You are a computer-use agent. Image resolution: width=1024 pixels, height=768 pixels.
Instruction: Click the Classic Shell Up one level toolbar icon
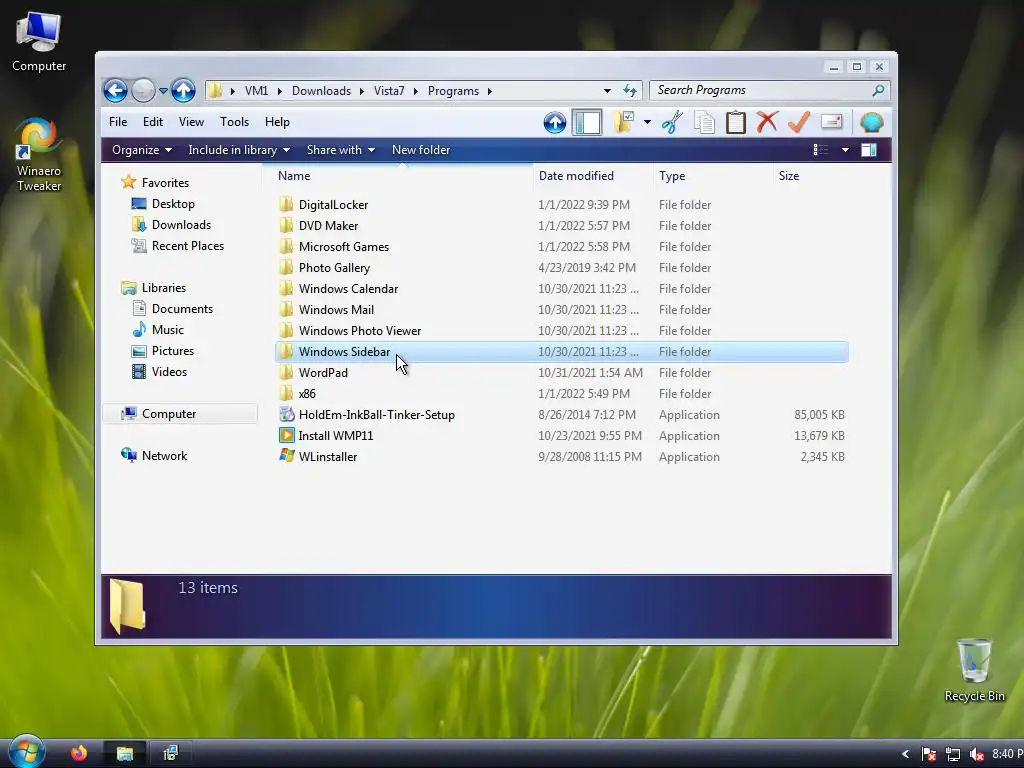click(554, 122)
